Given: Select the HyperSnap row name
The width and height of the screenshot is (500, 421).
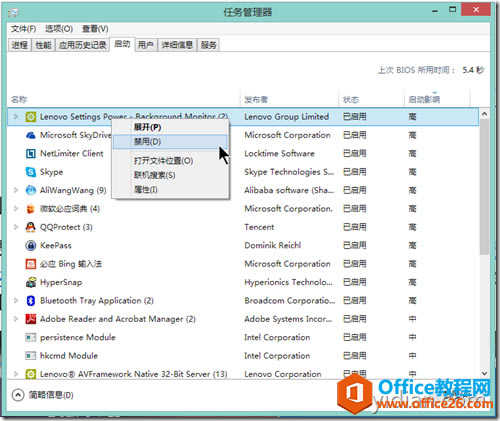Looking at the screenshot, I should (x=61, y=283).
